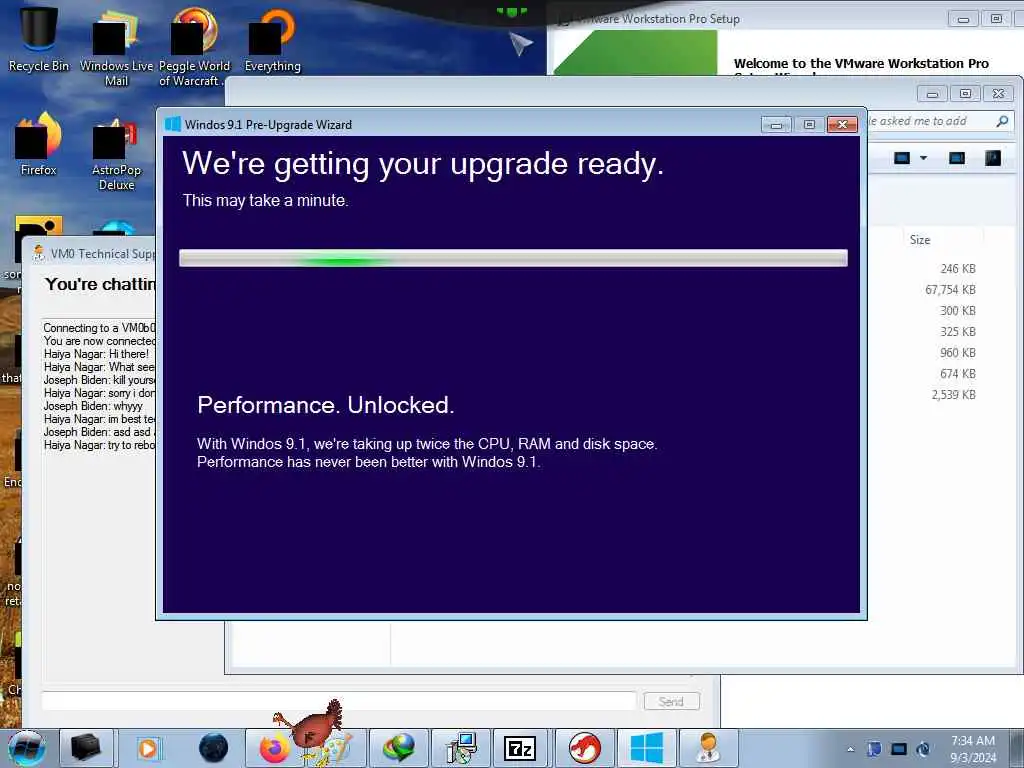This screenshot has height=768, width=1024.
Task: Open 7-Zip from the taskbar
Action: point(520,748)
